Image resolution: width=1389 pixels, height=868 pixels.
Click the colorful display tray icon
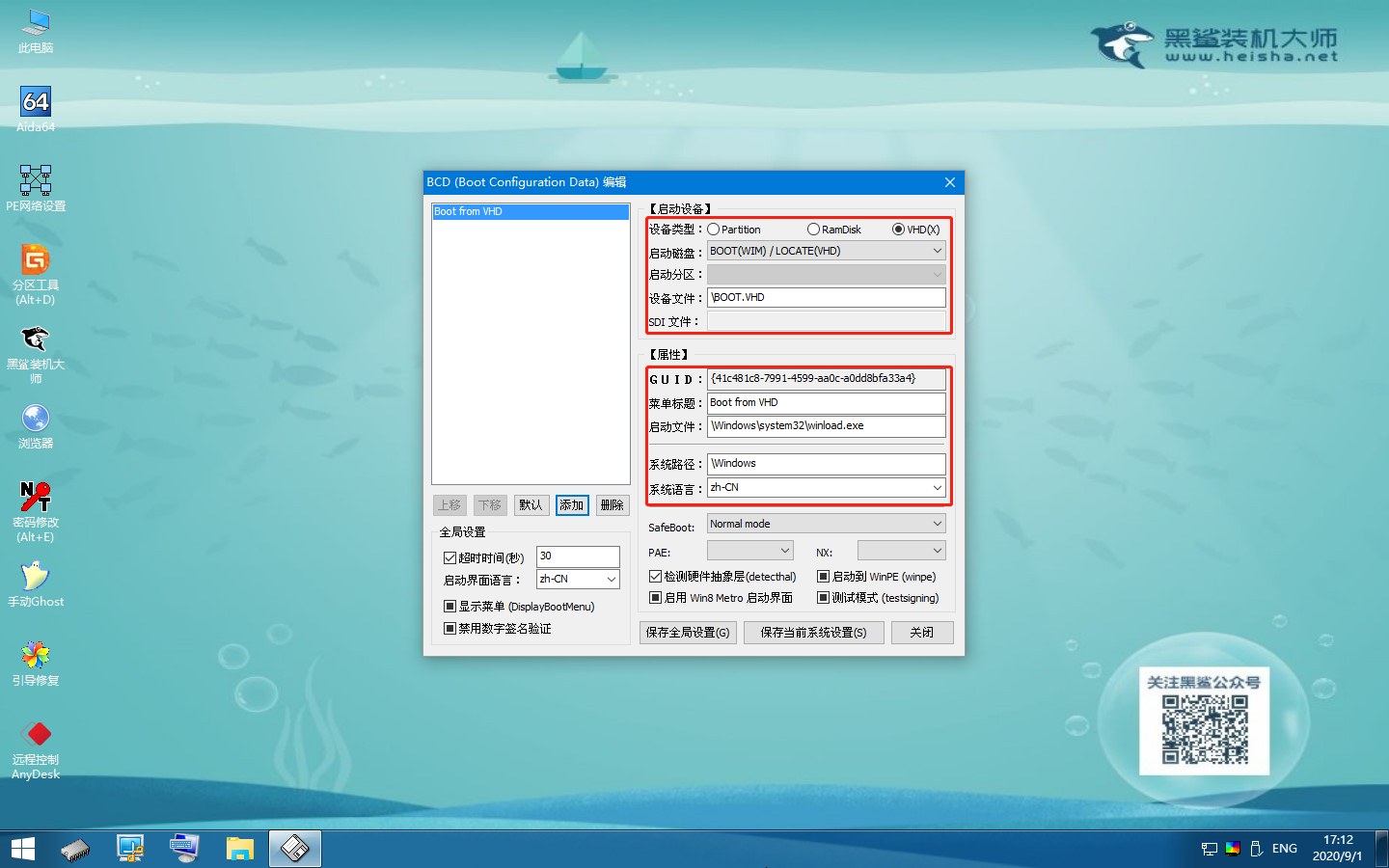1233,849
